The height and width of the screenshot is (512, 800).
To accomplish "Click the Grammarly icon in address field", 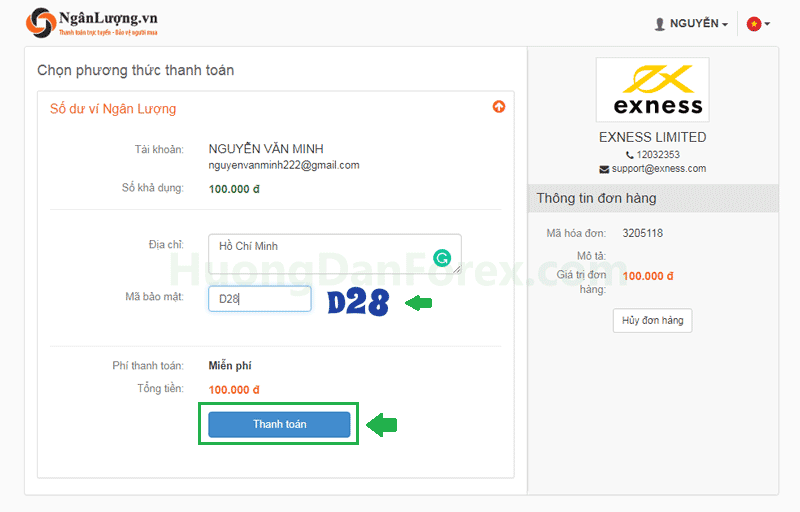I will [442, 258].
